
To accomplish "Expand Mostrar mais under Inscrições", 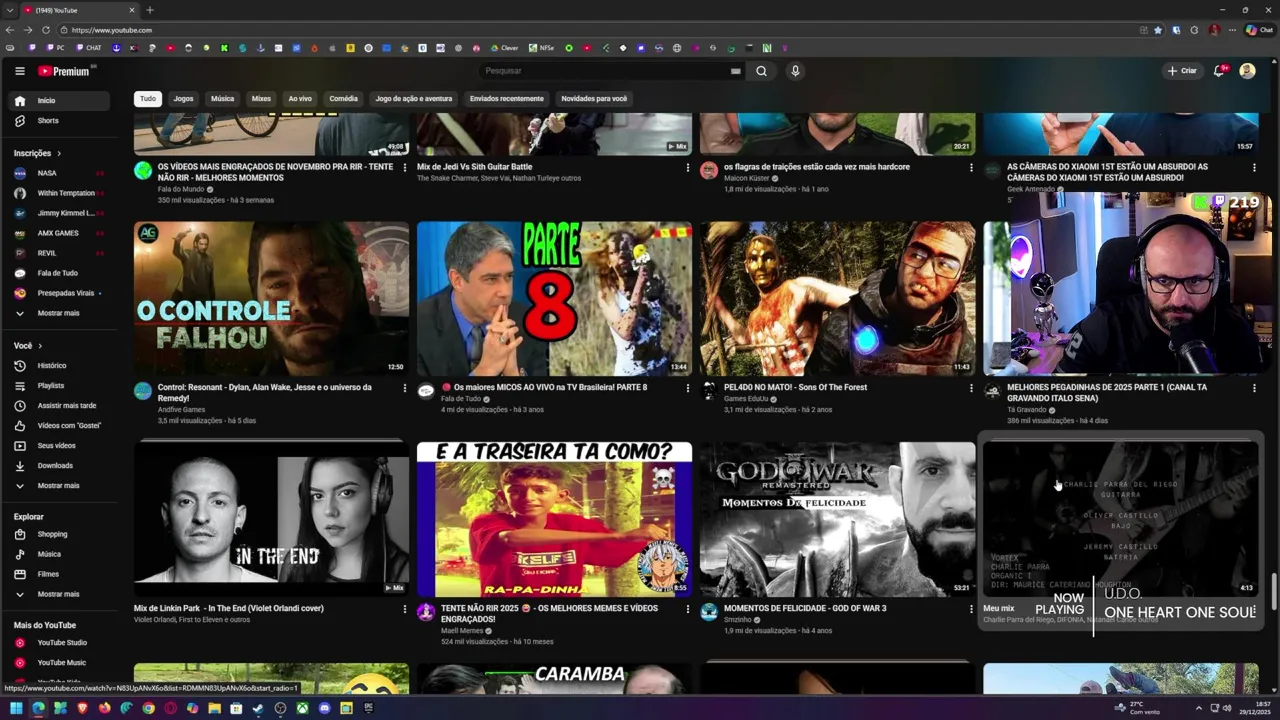I will tap(61, 313).
